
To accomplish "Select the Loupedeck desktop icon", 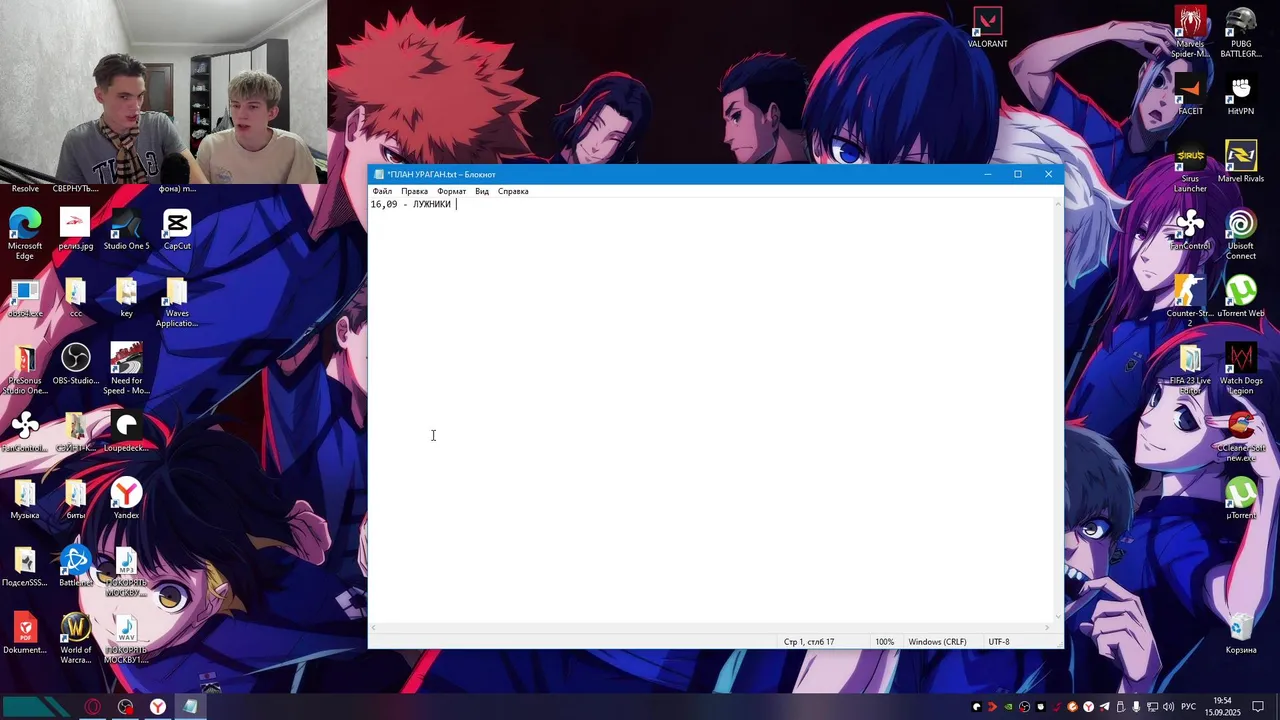I will pos(126,431).
